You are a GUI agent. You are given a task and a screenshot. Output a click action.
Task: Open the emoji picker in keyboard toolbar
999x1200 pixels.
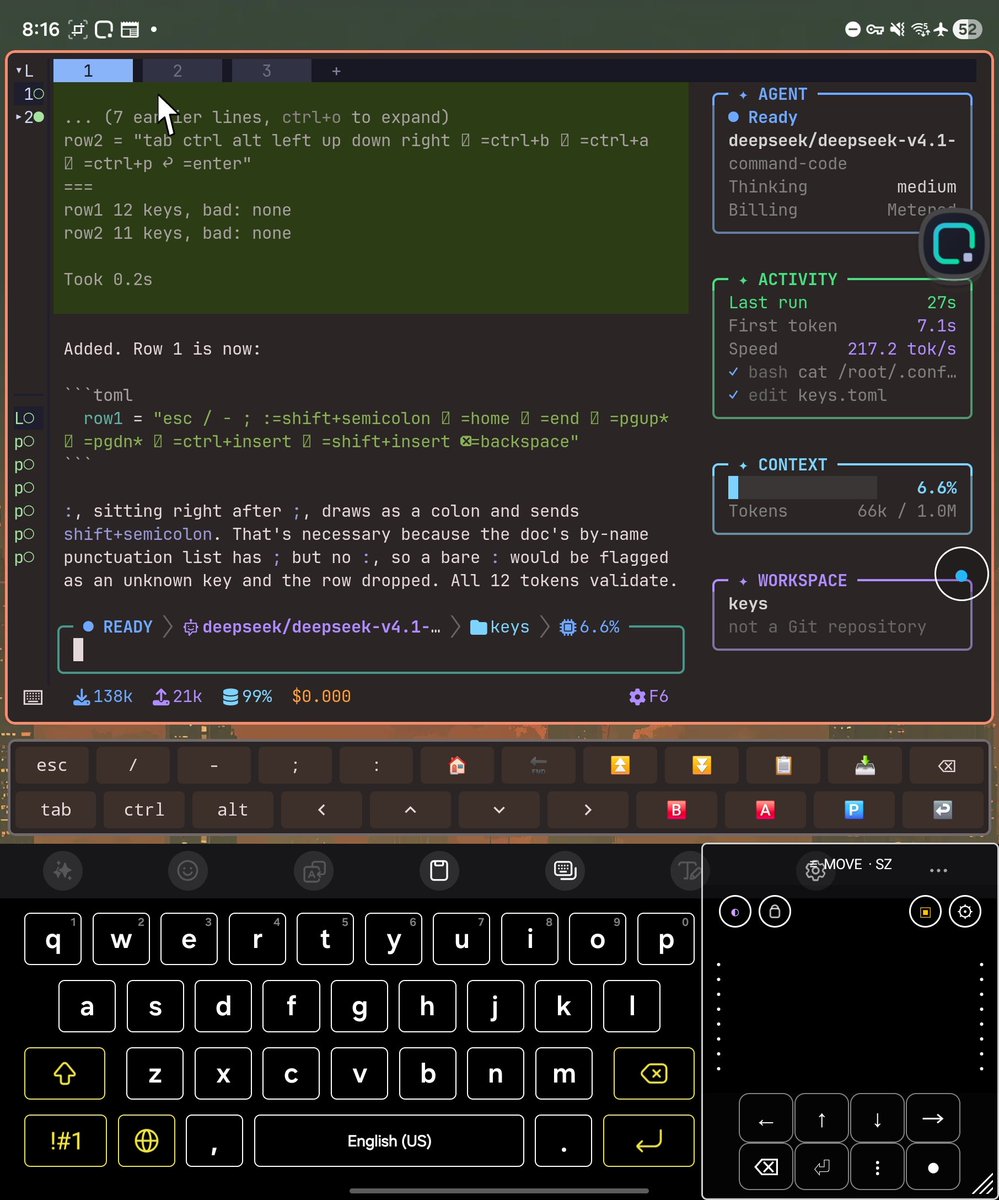pyautogui.click(x=187, y=870)
